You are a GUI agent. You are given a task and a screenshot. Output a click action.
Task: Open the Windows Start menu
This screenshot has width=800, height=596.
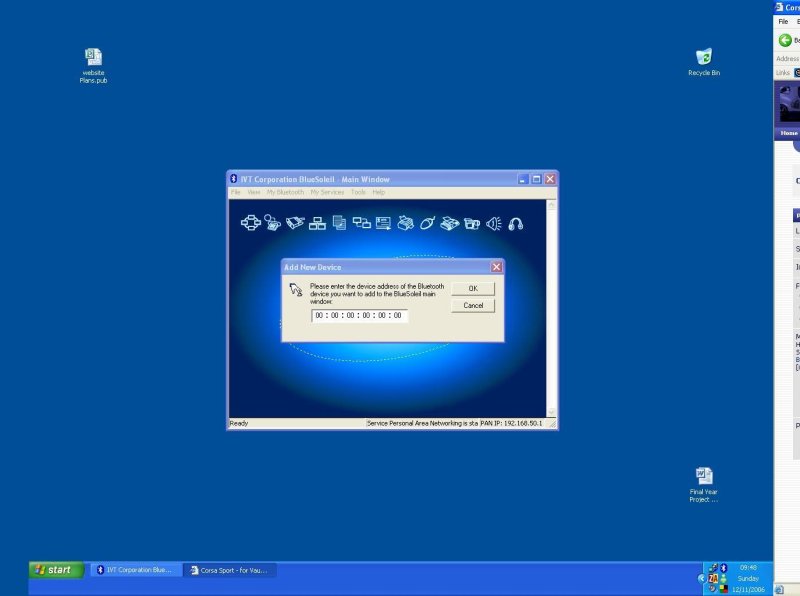point(57,570)
